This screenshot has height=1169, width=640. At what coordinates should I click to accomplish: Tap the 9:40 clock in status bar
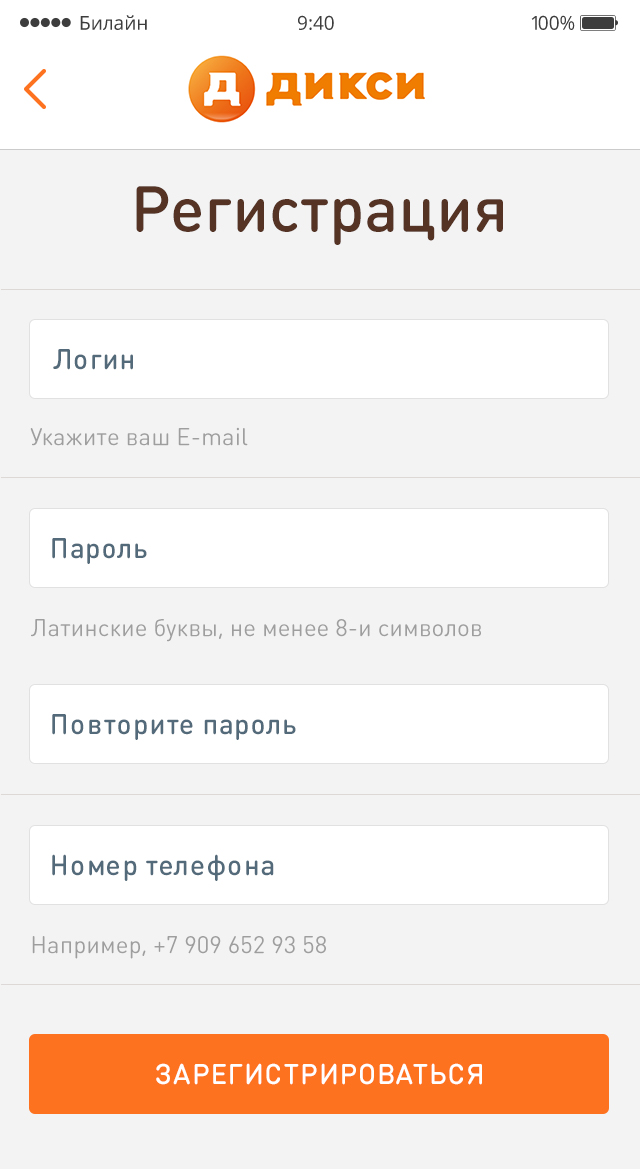[x=316, y=23]
